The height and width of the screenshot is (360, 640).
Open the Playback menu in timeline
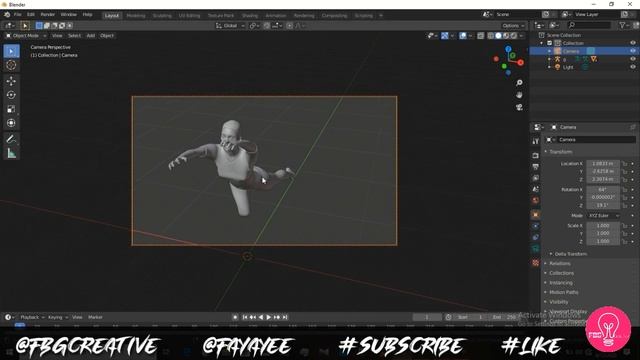click(x=32, y=317)
